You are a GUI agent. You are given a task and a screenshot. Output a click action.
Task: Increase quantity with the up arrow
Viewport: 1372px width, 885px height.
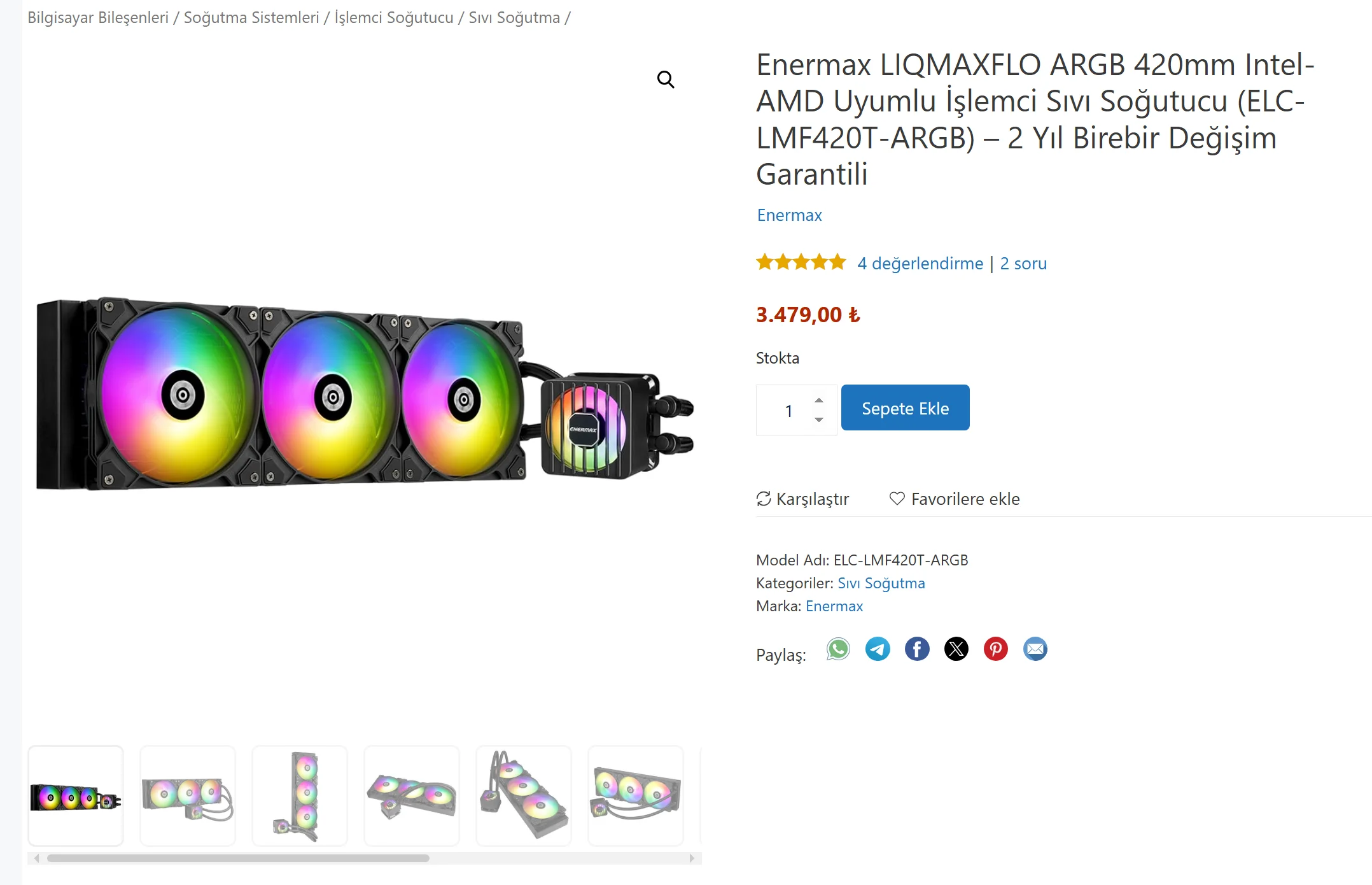[x=819, y=400]
